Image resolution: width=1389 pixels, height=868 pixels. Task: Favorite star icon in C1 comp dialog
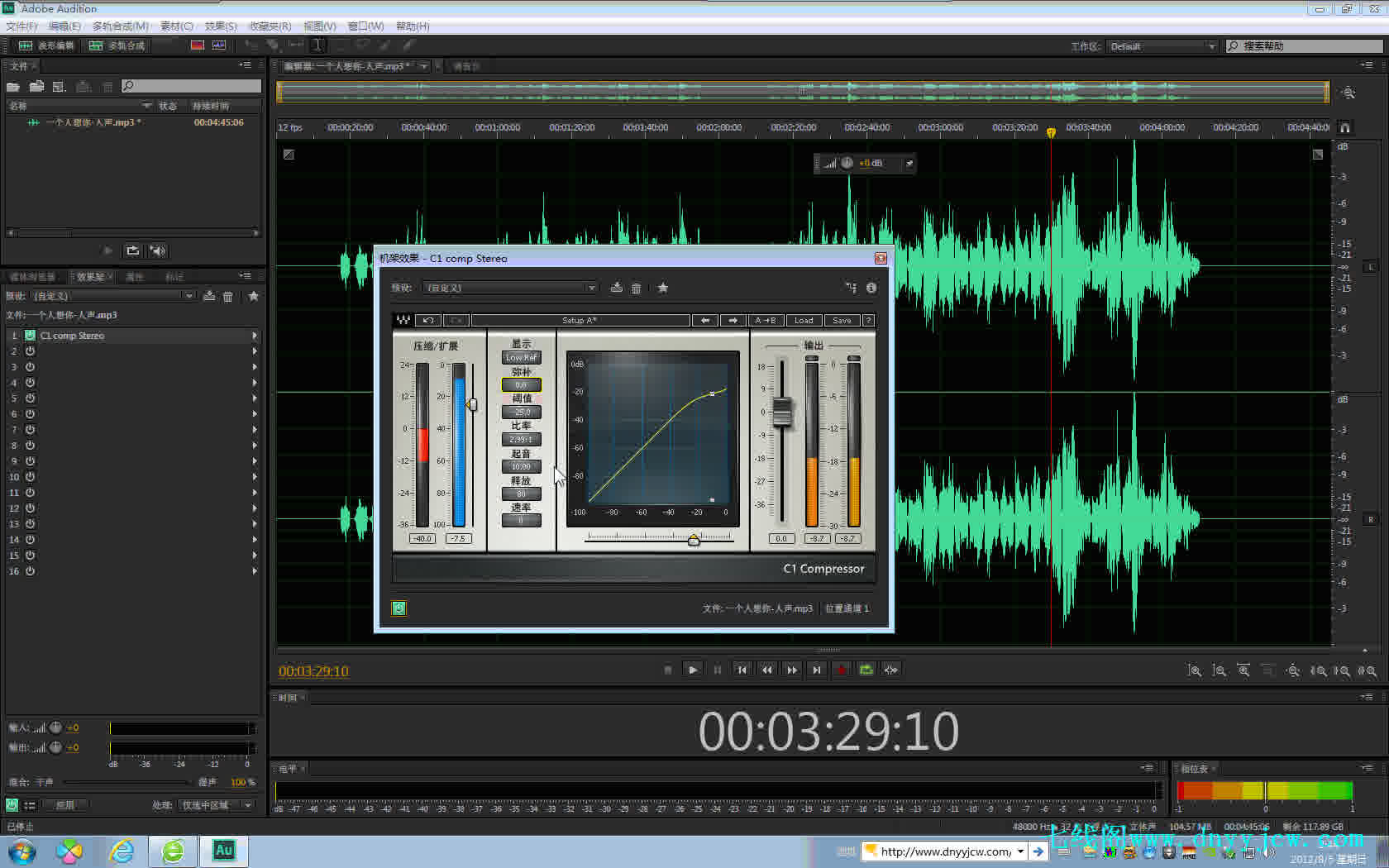point(662,288)
